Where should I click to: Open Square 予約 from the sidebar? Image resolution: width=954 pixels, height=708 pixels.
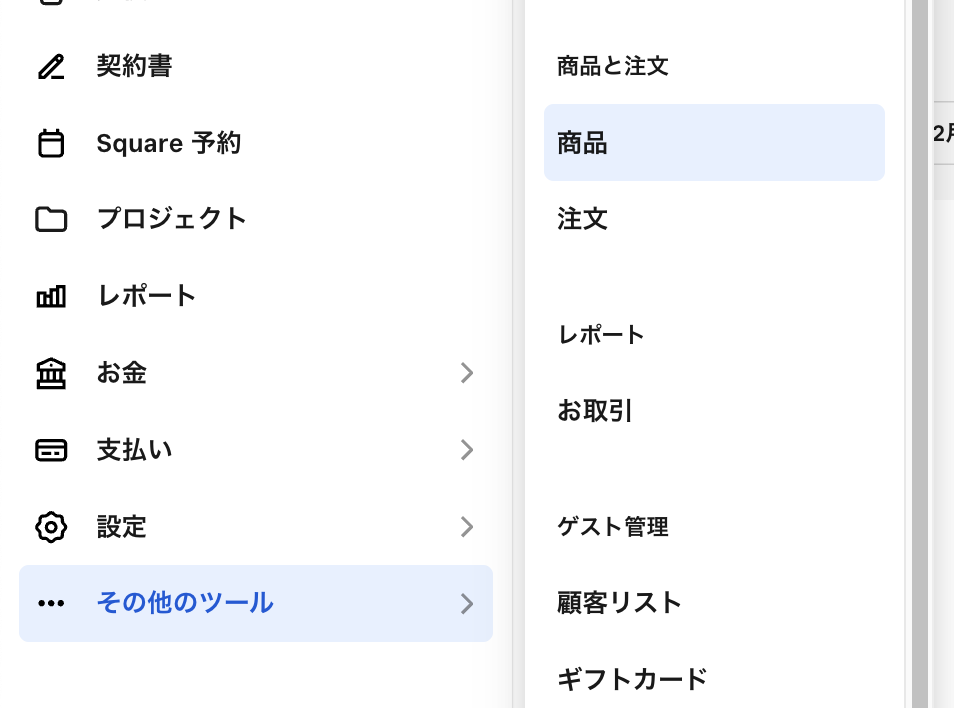[256, 144]
